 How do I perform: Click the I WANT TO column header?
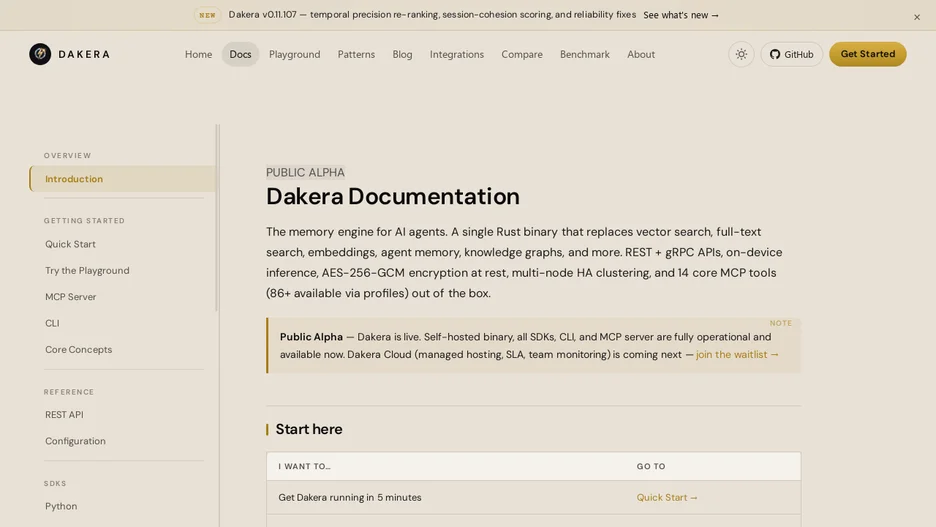point(304,466)
